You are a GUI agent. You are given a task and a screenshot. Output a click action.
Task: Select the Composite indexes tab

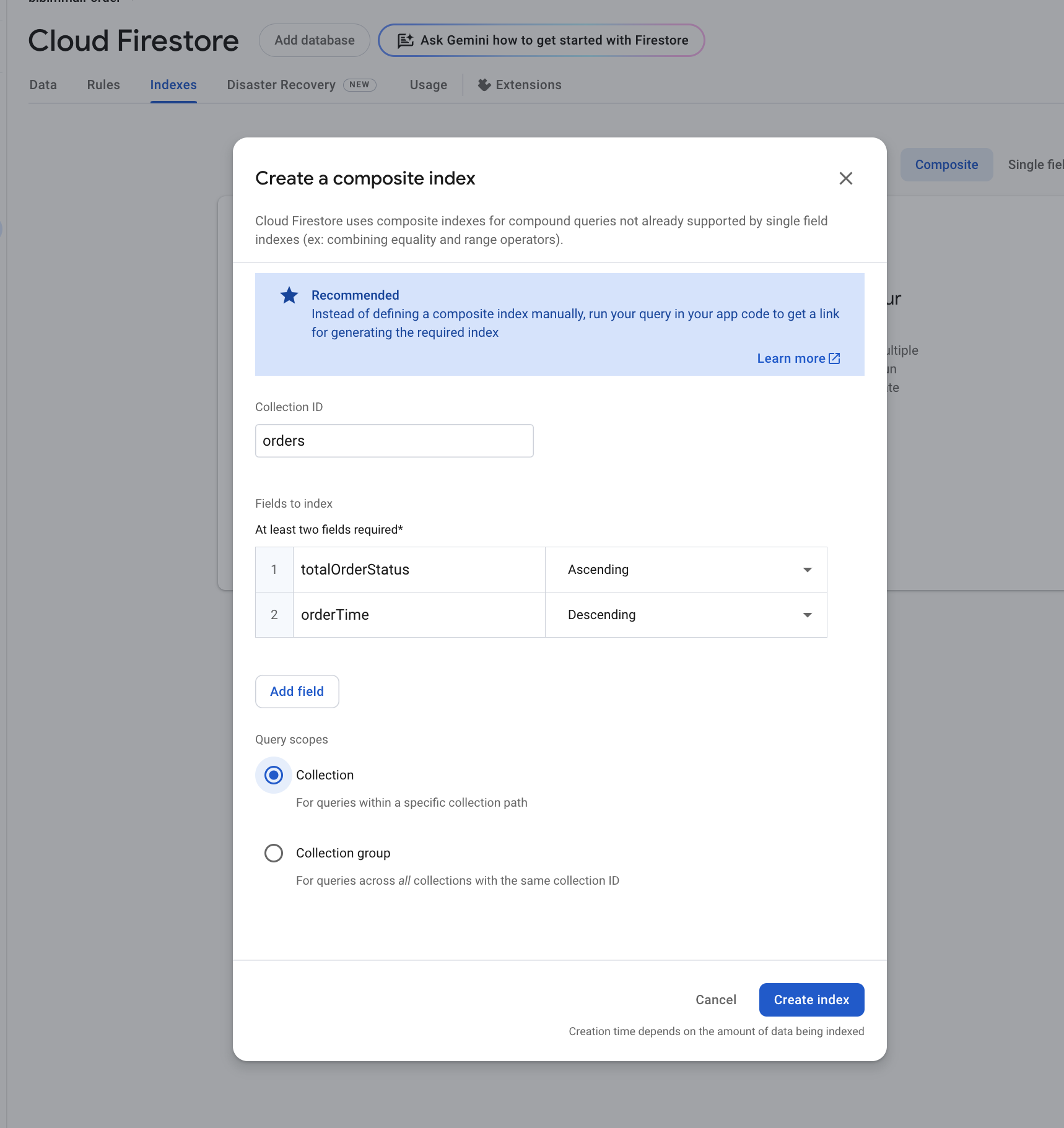coord(946,165)
